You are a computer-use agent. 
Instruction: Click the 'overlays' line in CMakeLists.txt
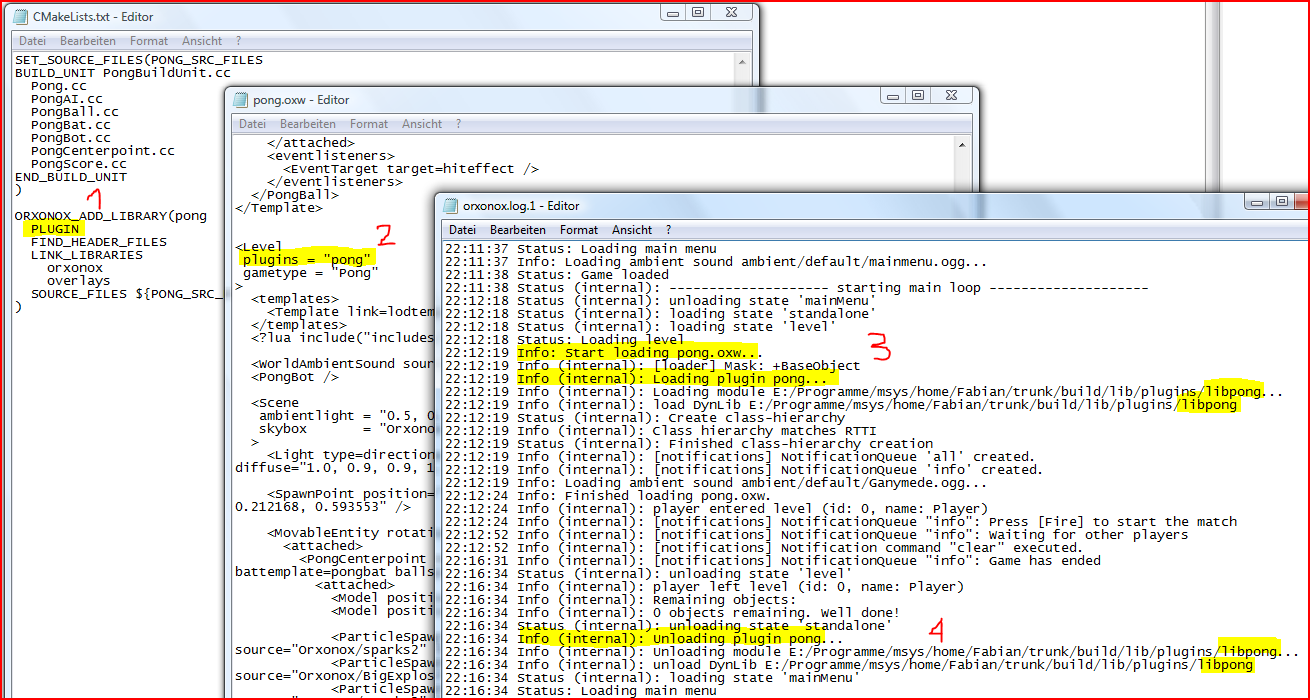click(x=78, y=281)
